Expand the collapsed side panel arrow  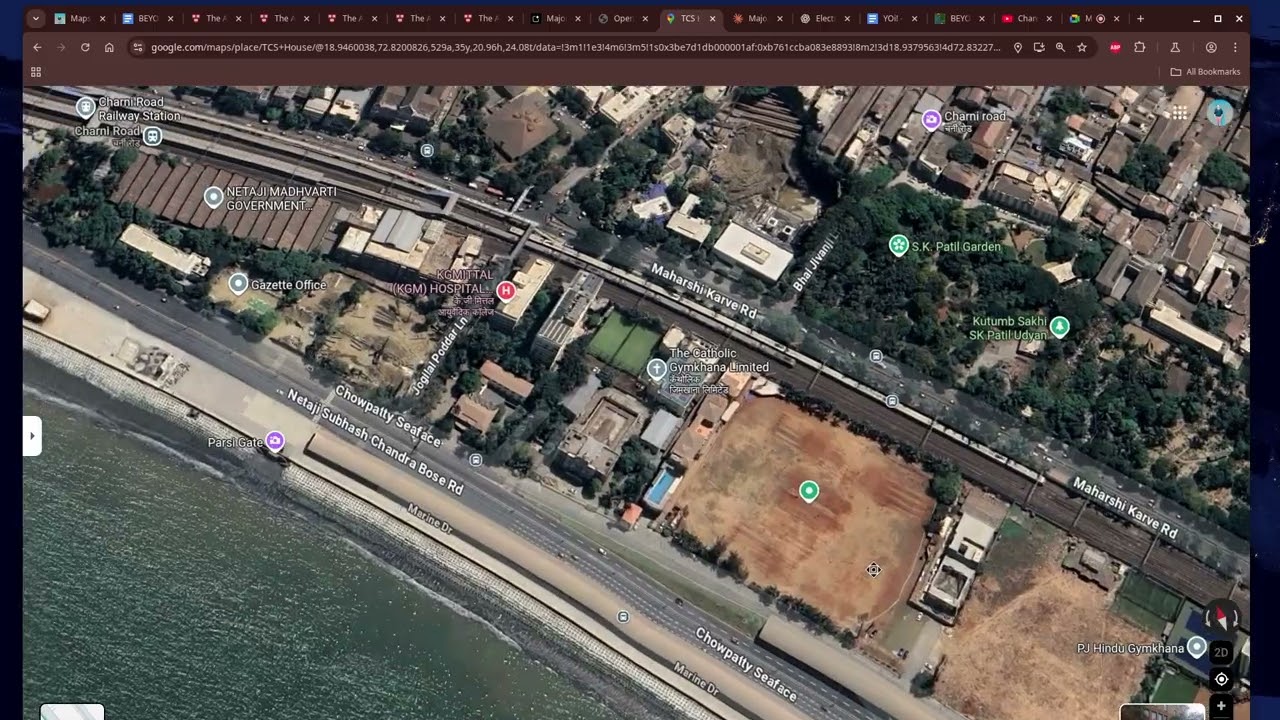[x=32, y=436]
